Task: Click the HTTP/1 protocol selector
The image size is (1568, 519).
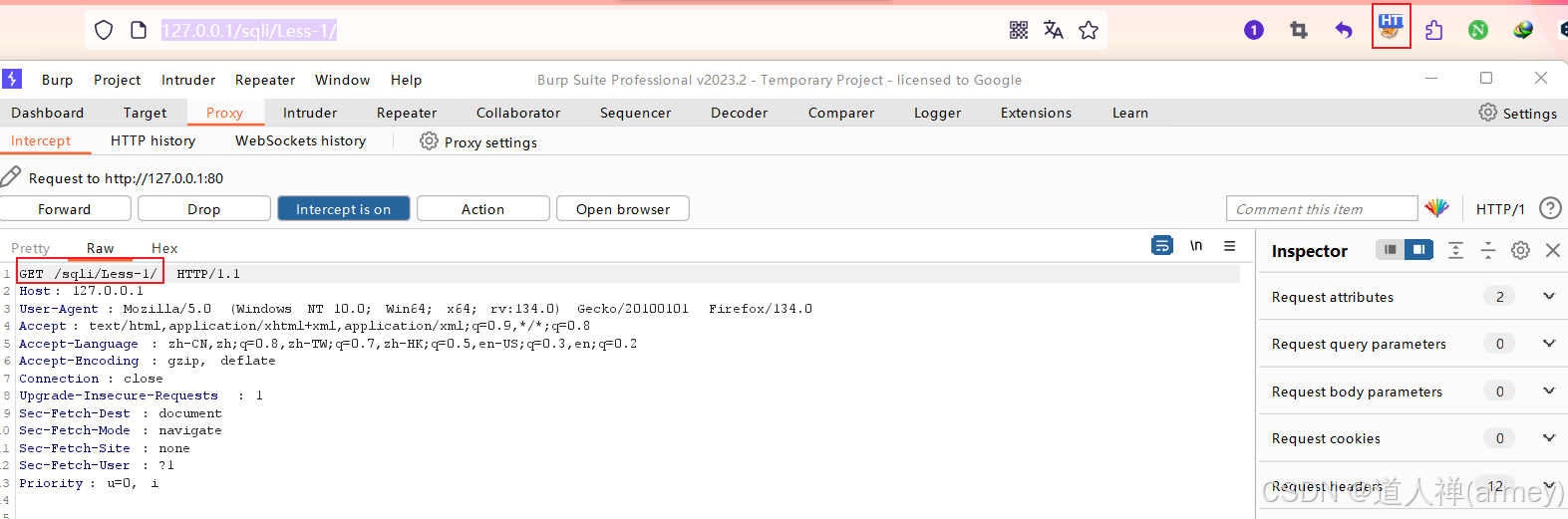Action: tap(1500, 208)
